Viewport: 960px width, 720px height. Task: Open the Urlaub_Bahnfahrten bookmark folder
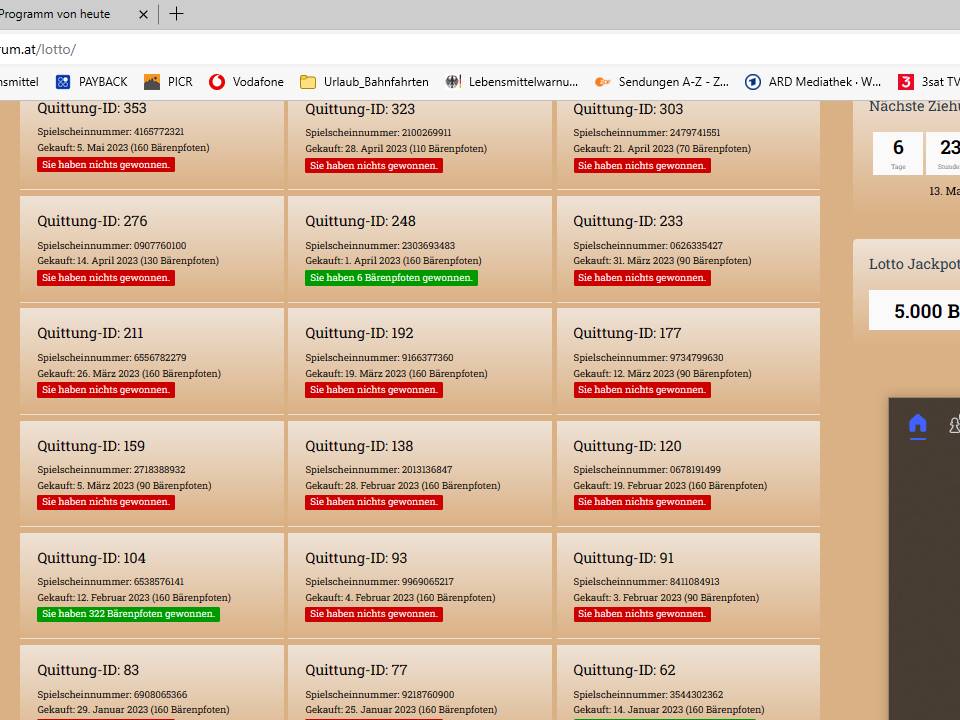tap(364, 82)
